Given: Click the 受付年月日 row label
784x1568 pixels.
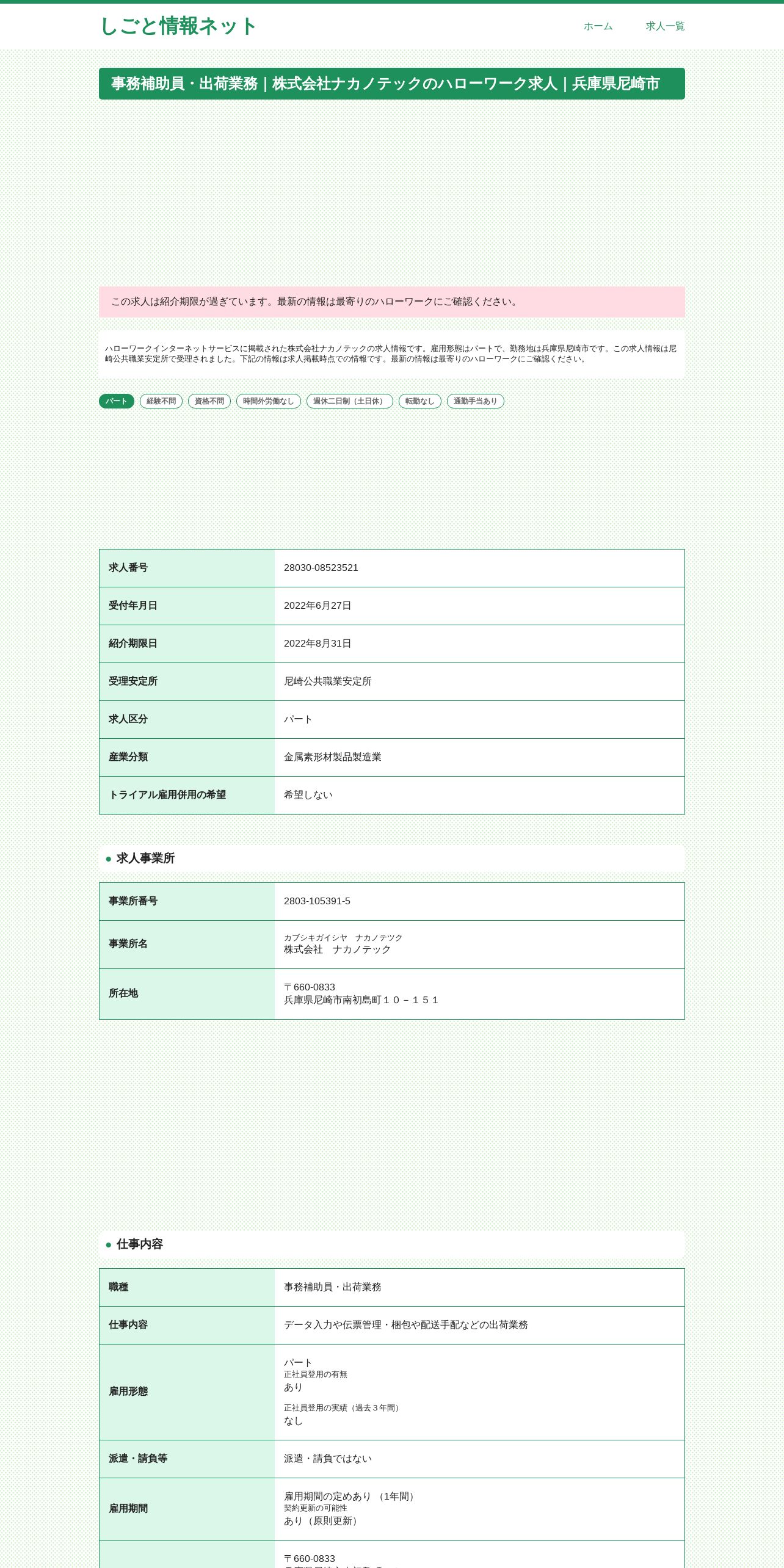Looking at the screenshot, I should (x=133, y=606).
